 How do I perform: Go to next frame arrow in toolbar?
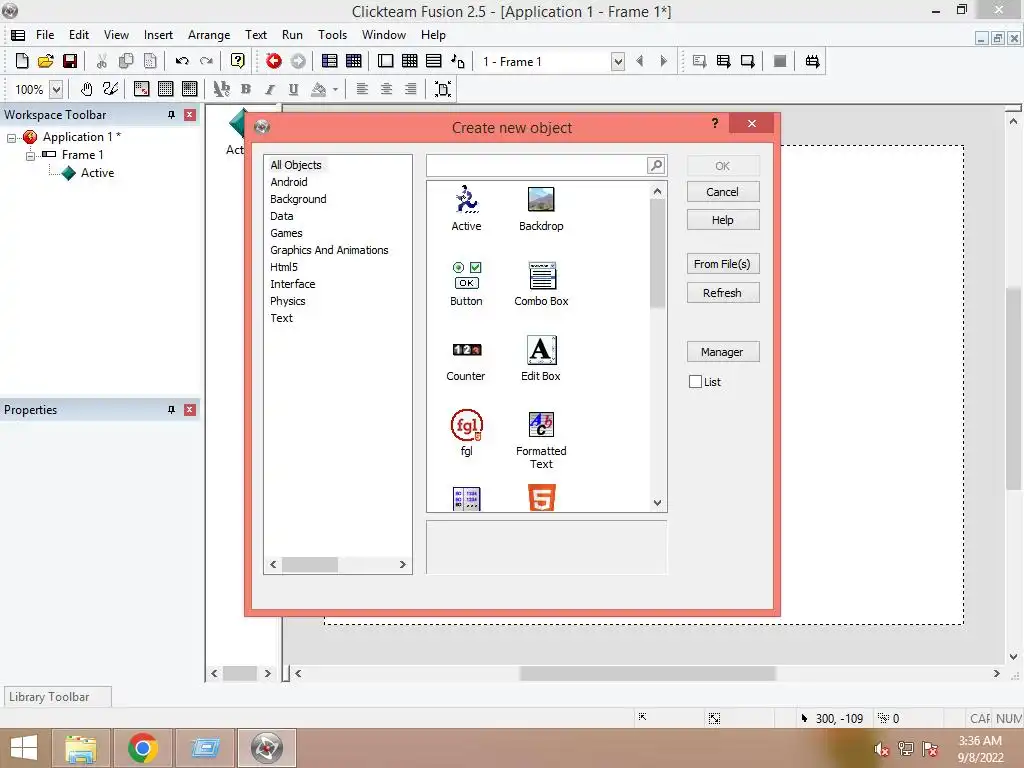tap(664, 61)
